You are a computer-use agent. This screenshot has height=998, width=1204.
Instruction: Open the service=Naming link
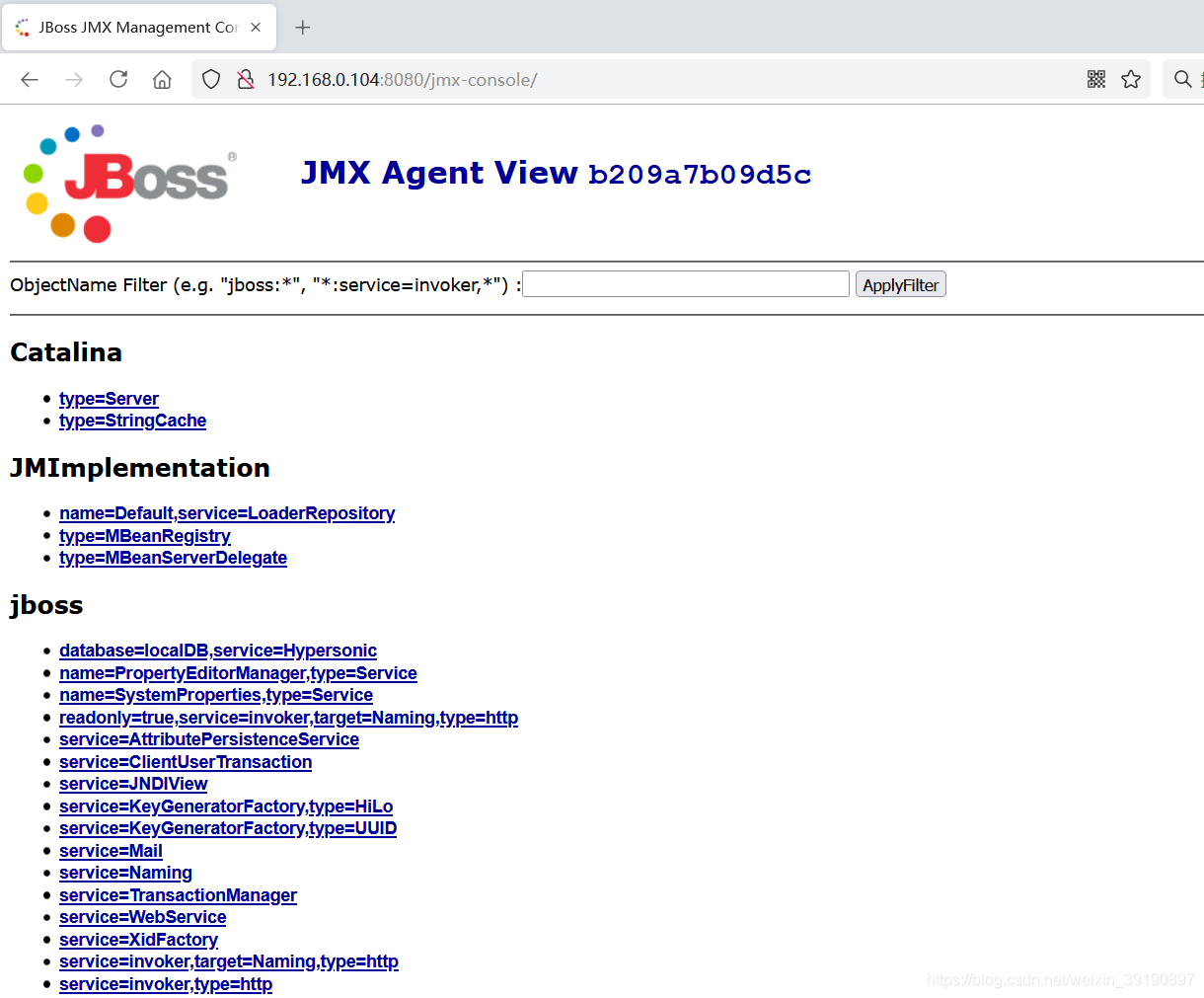(125, 873)
